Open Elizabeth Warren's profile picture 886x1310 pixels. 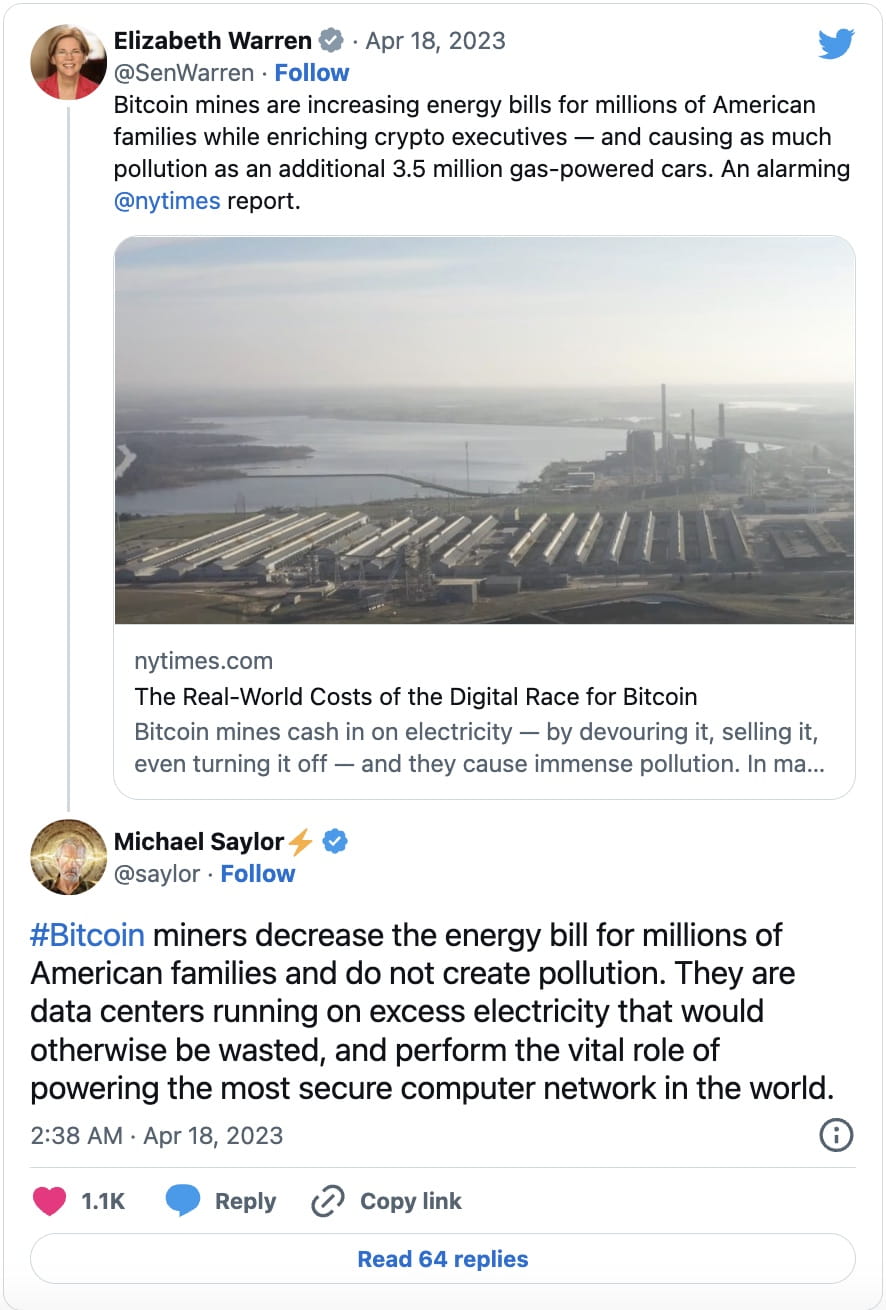[x=69, y=62]
